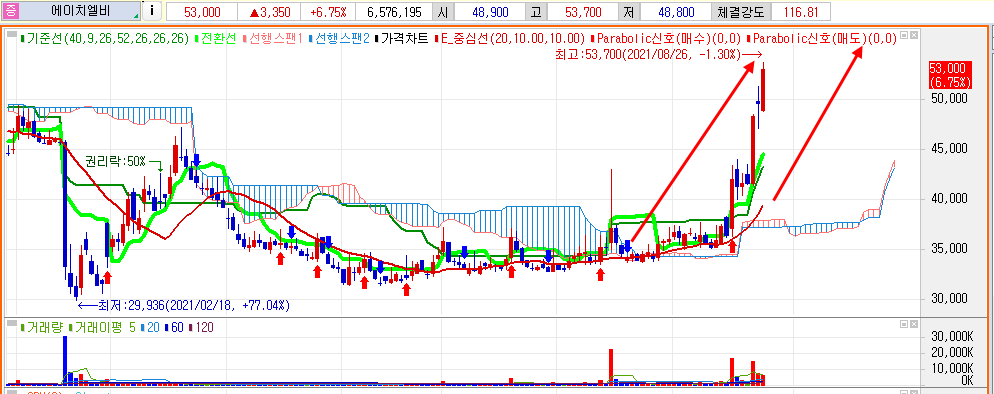Close the price chart panel
Screen dimensions: 994x394
(913, 35)
